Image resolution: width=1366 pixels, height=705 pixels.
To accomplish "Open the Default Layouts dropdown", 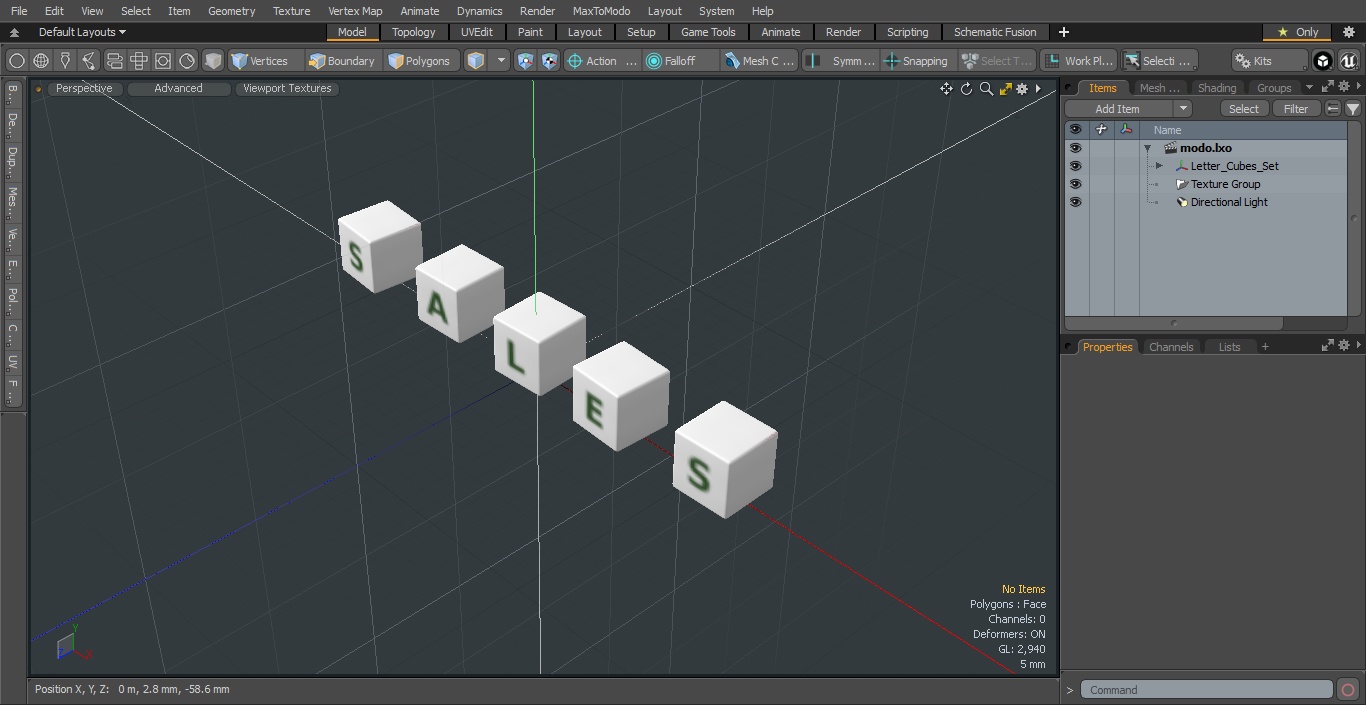I will pyautogui.click(x=82, y=32).
